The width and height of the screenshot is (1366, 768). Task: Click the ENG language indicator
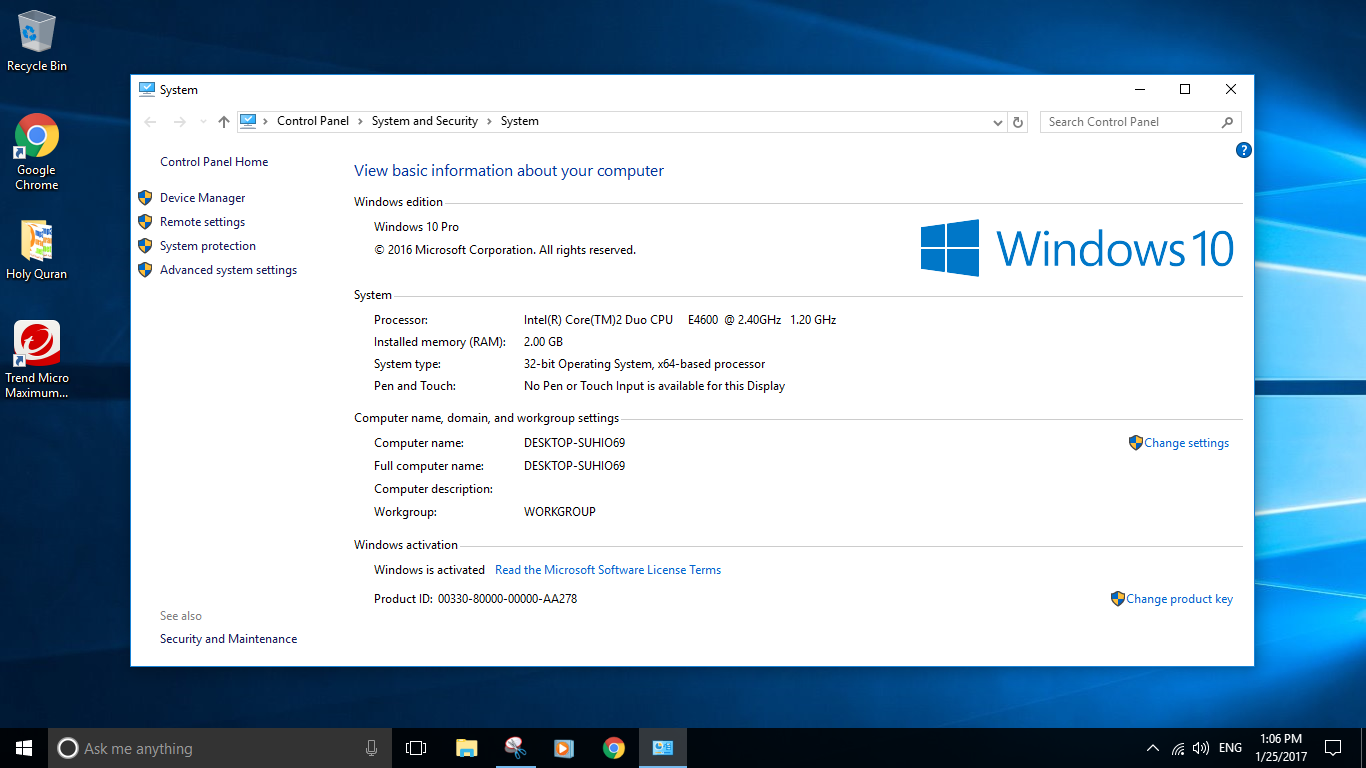pos(1231,748)
